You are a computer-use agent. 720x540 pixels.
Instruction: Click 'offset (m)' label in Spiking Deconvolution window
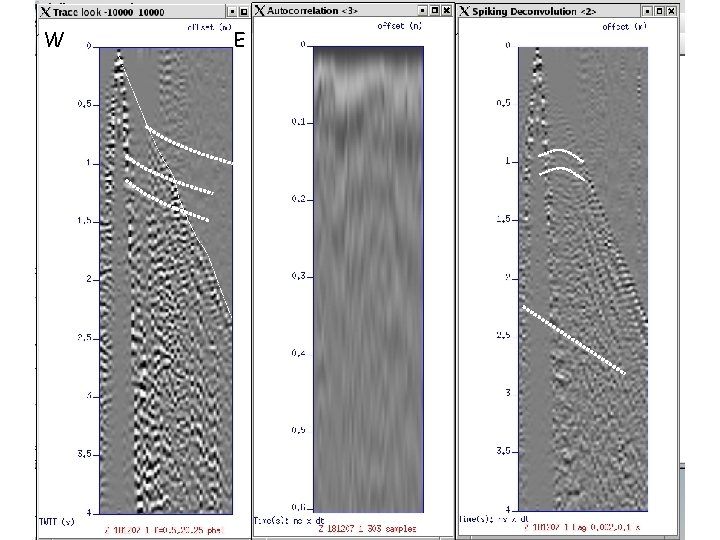(624, 27)
